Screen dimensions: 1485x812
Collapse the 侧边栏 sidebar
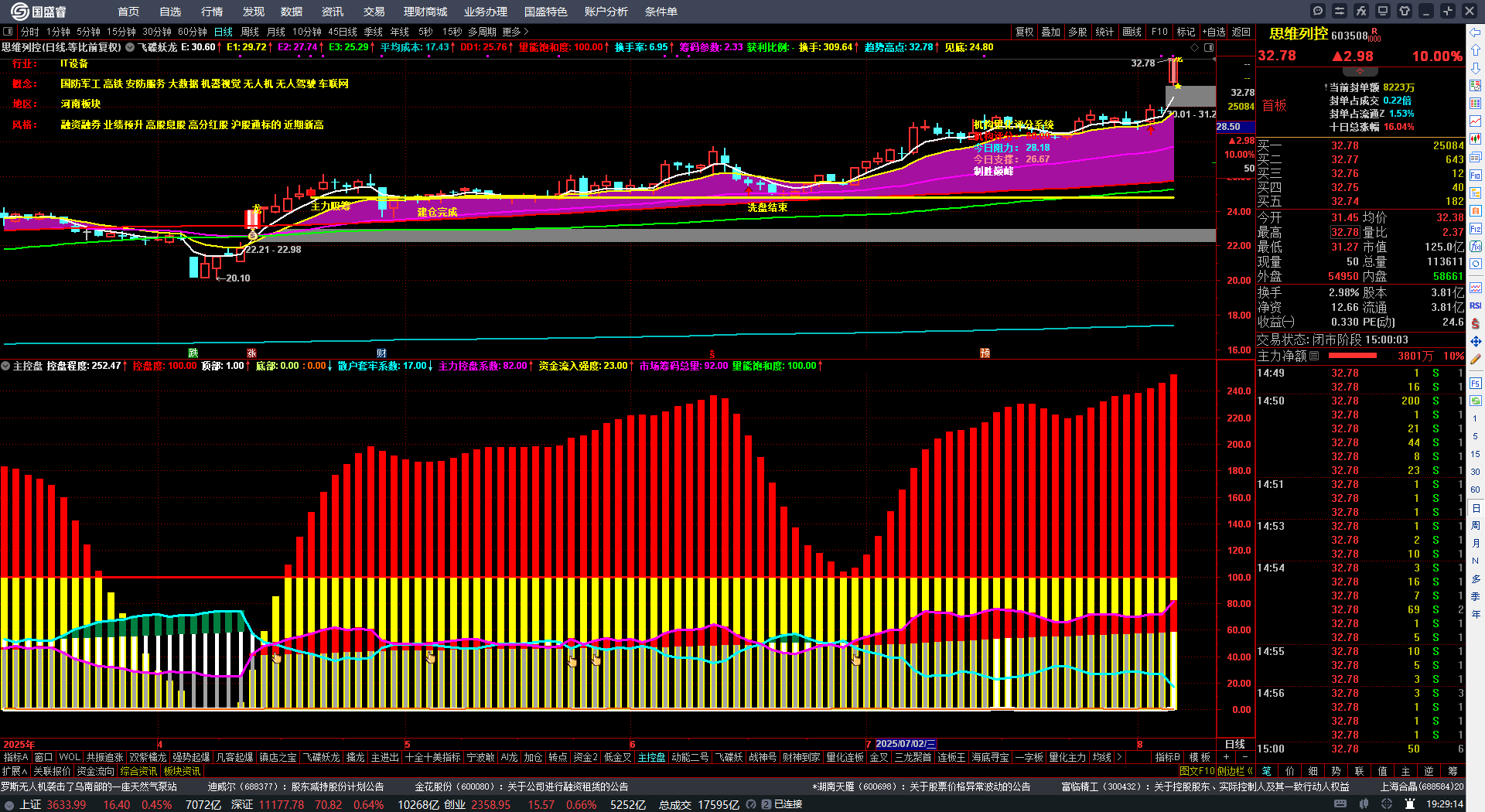coord(1235,771)
